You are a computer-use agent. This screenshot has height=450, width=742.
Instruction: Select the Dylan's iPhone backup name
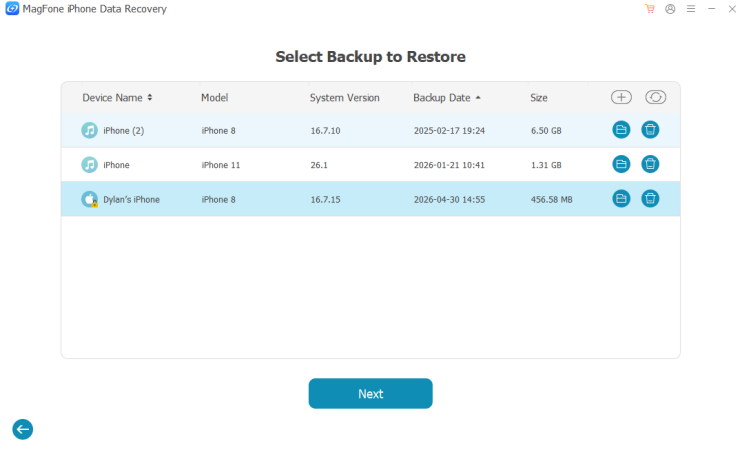point(131,200)
